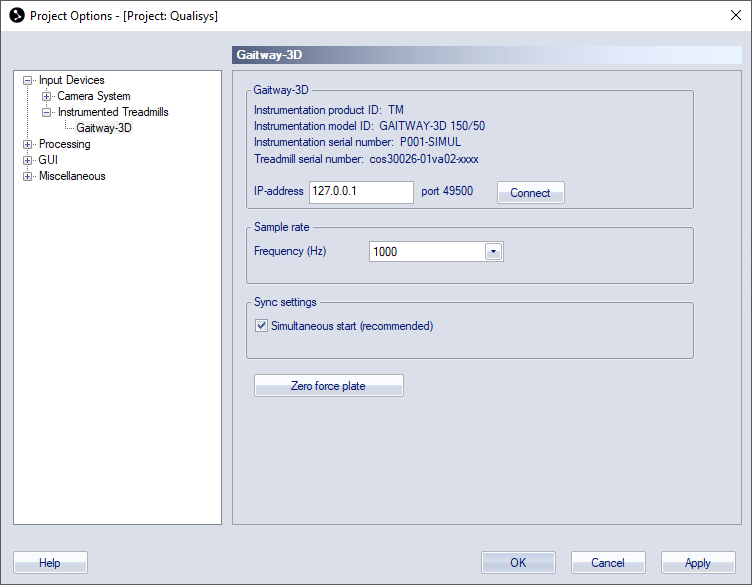The width and height of the screenshot is (752, 585).
Task: Collapse the Instrumented Treadmills node
Action: (46, 112)
